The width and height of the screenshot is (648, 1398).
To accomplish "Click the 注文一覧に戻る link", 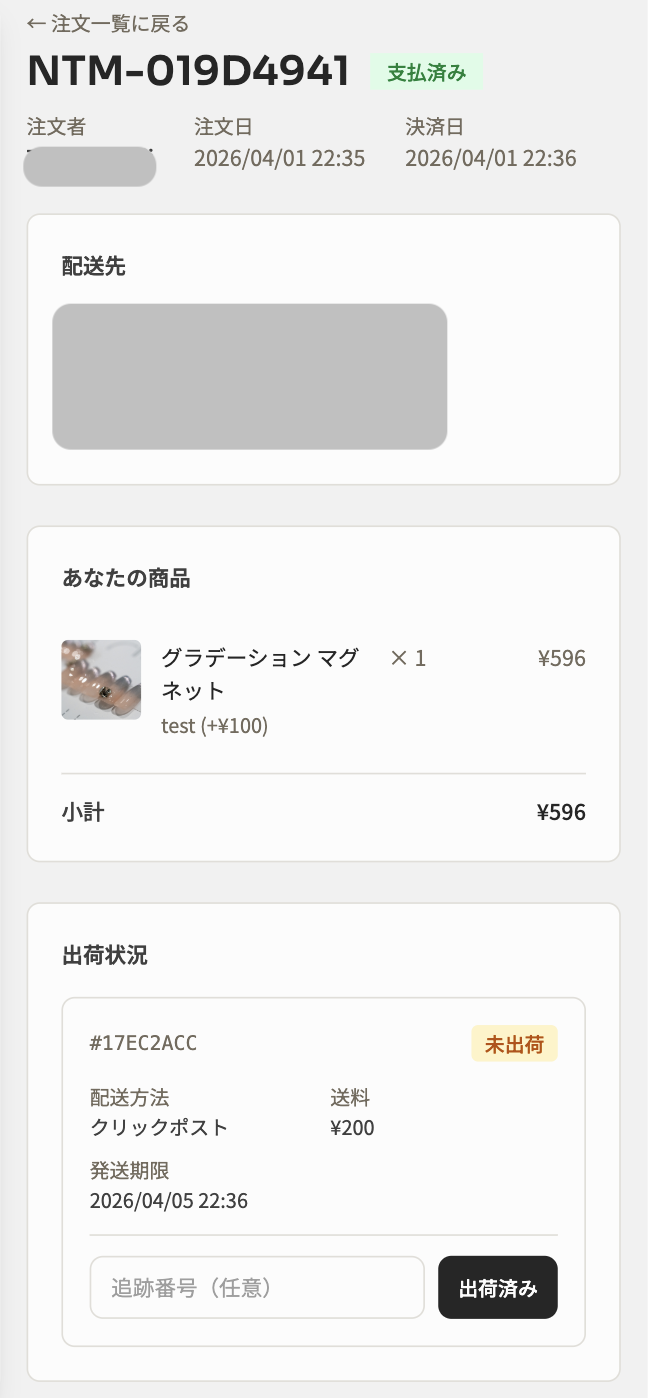I will (113, 22).
